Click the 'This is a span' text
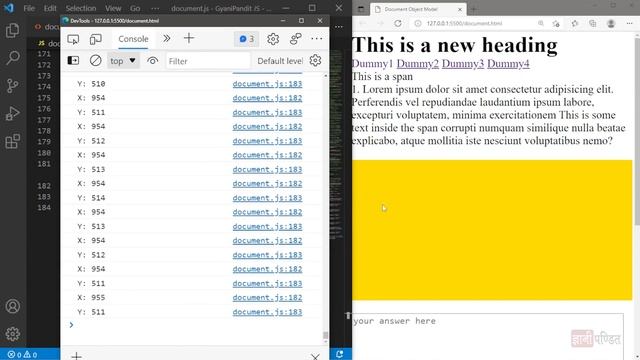640x360 pixels. (382, 77)
